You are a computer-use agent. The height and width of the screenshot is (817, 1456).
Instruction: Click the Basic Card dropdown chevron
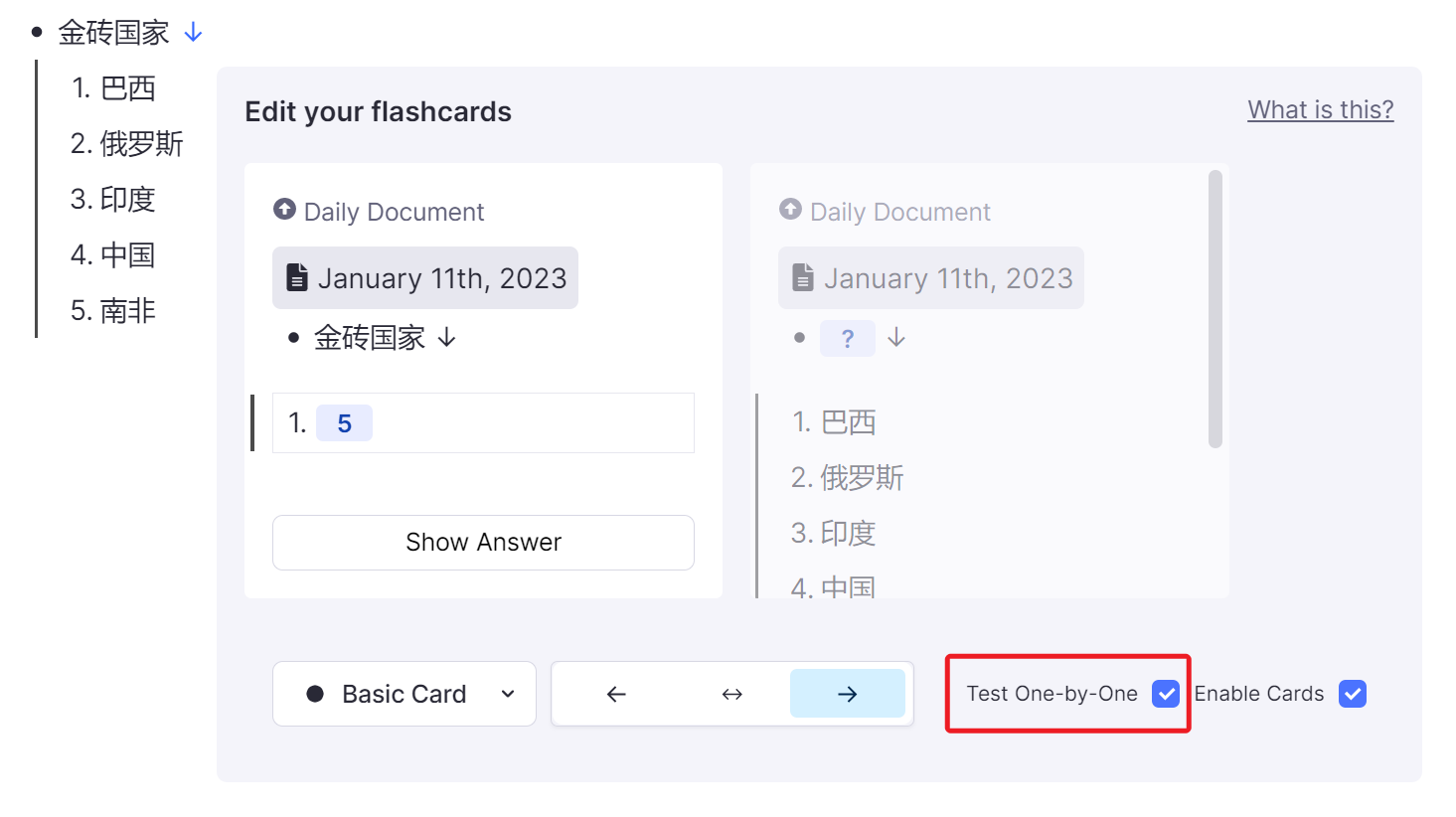[508, 694]
